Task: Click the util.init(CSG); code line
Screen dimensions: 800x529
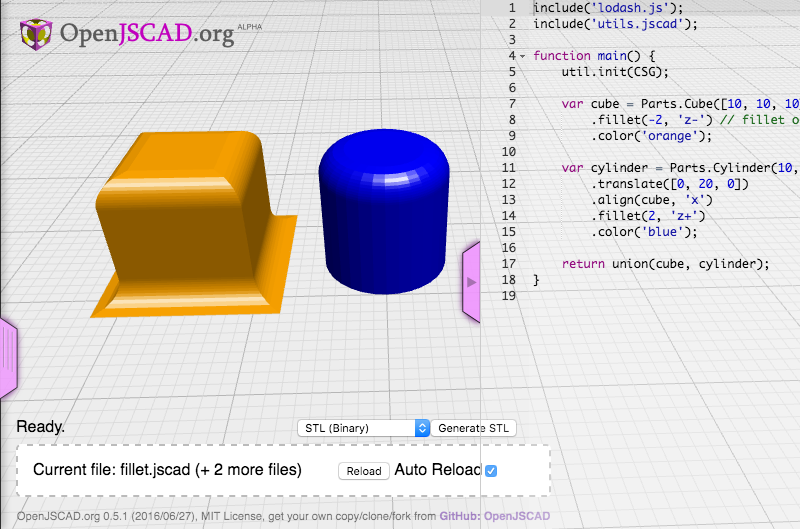Action: click(615, 72)
